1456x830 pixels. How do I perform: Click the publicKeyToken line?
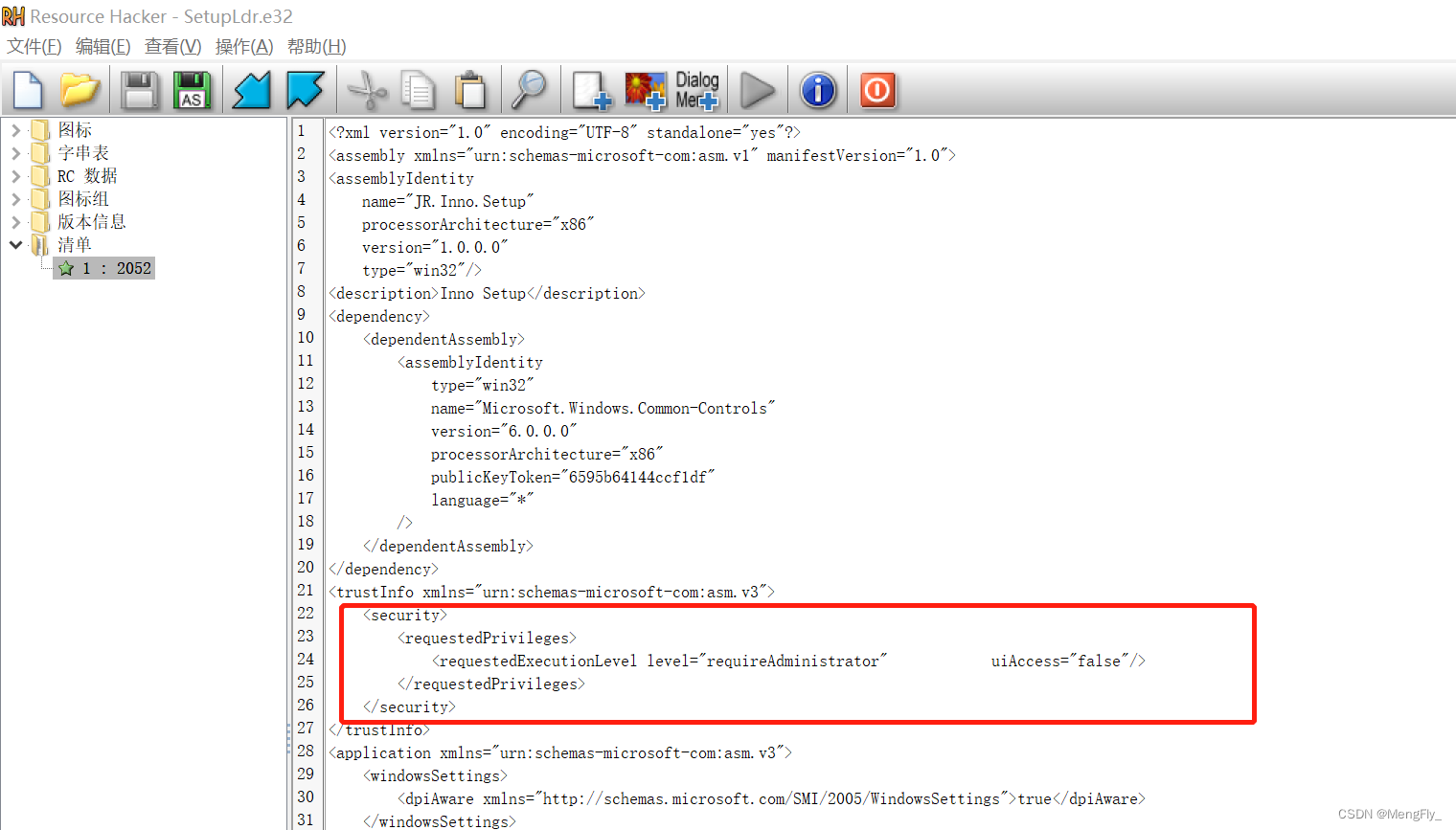click(x=572, y=477)
